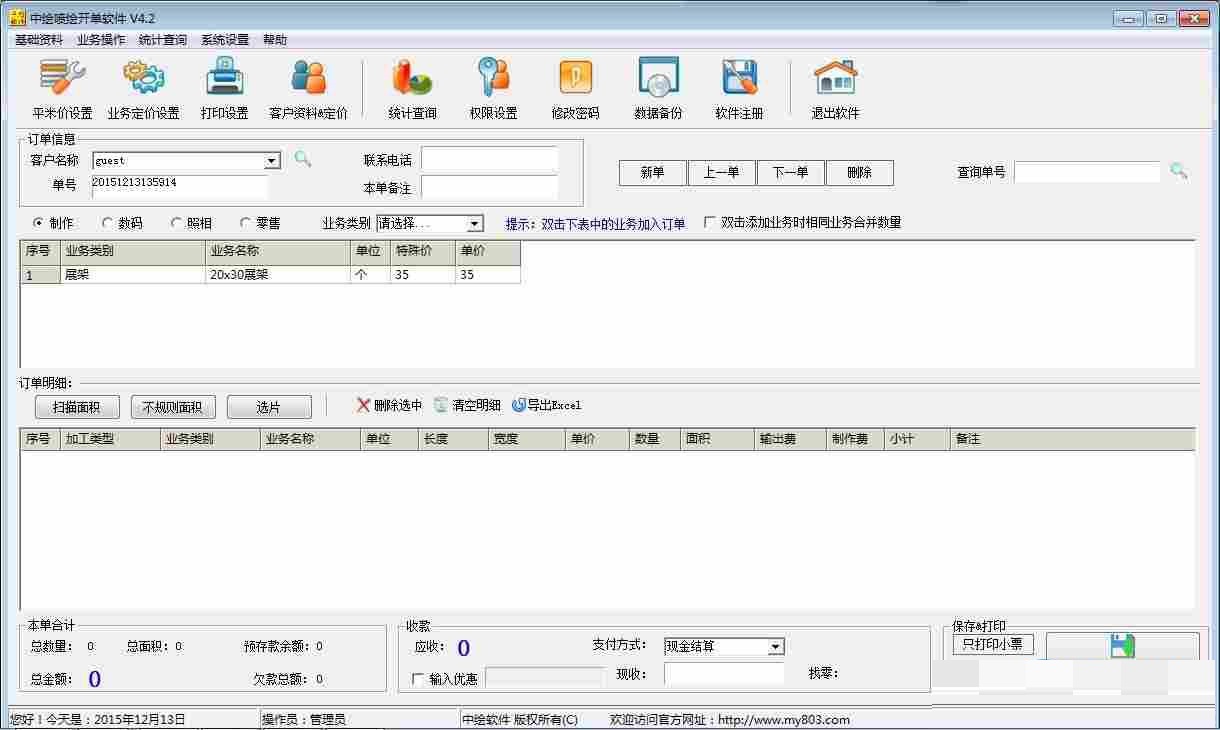Click 不规则面积 button

173,407
